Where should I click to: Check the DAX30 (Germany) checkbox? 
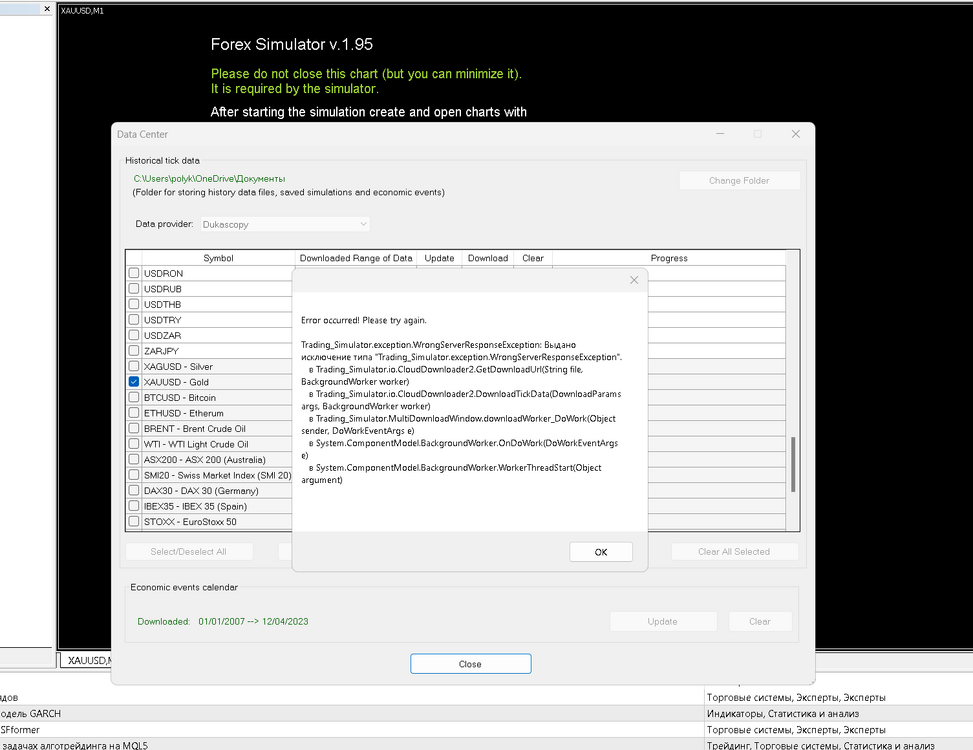click(133, 490)
